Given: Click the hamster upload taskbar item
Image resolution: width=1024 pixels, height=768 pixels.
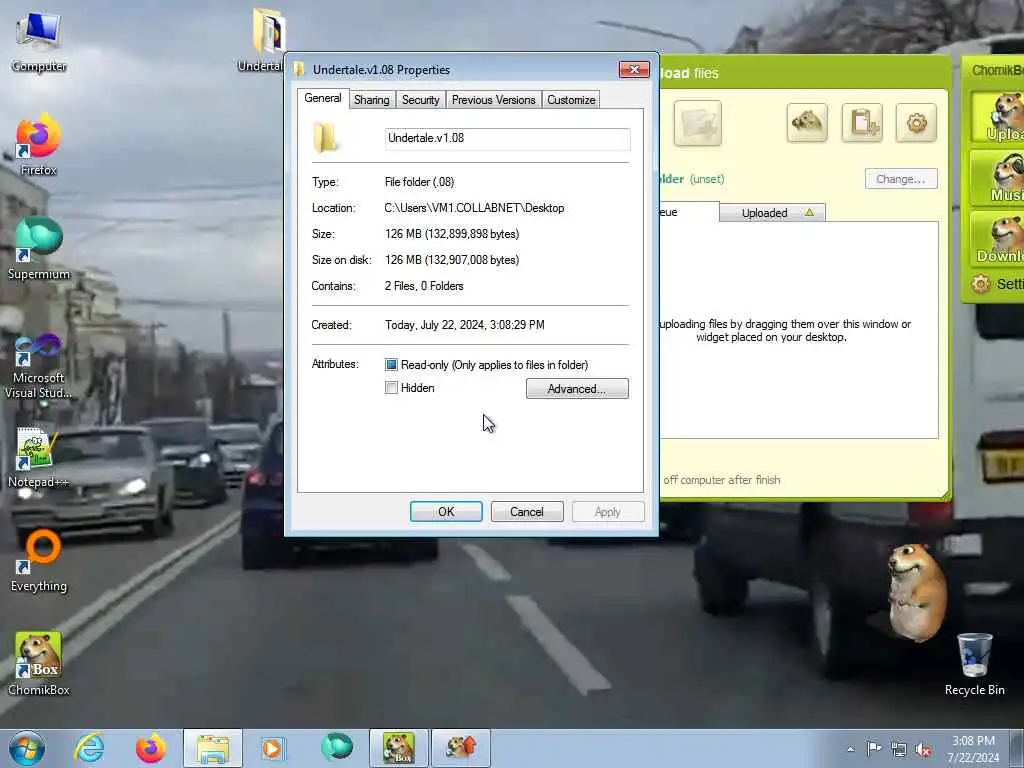Looking at the screenshot, I should point(461,748).
